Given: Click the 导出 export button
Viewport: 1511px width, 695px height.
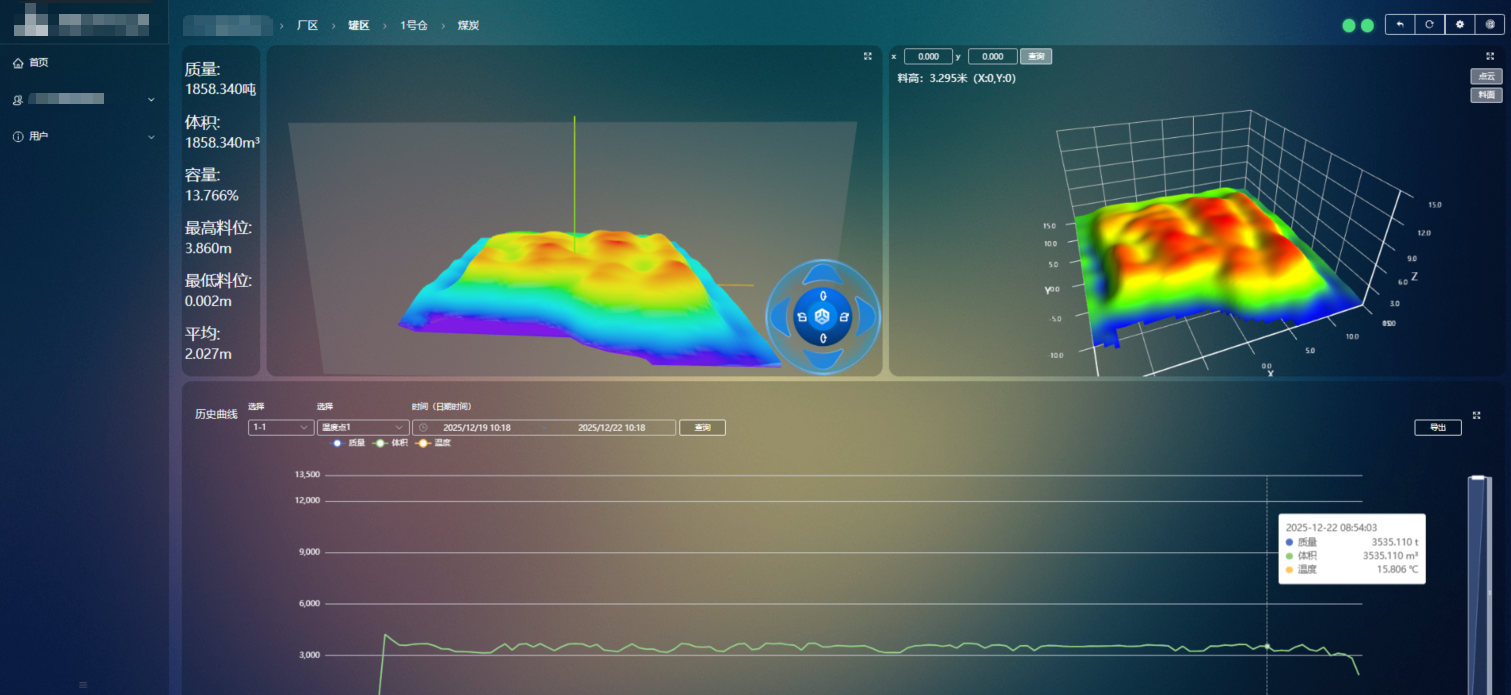Looking at the screenshot, I should pyautogui.click(x=1438, y=427).
